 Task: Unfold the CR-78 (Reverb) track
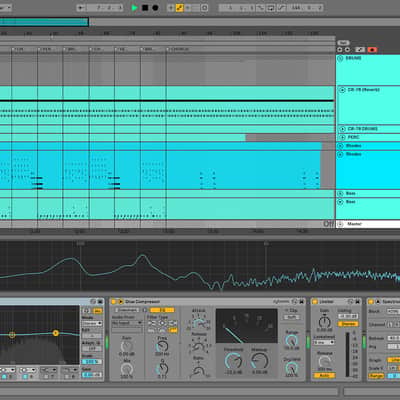pos(342,90)
